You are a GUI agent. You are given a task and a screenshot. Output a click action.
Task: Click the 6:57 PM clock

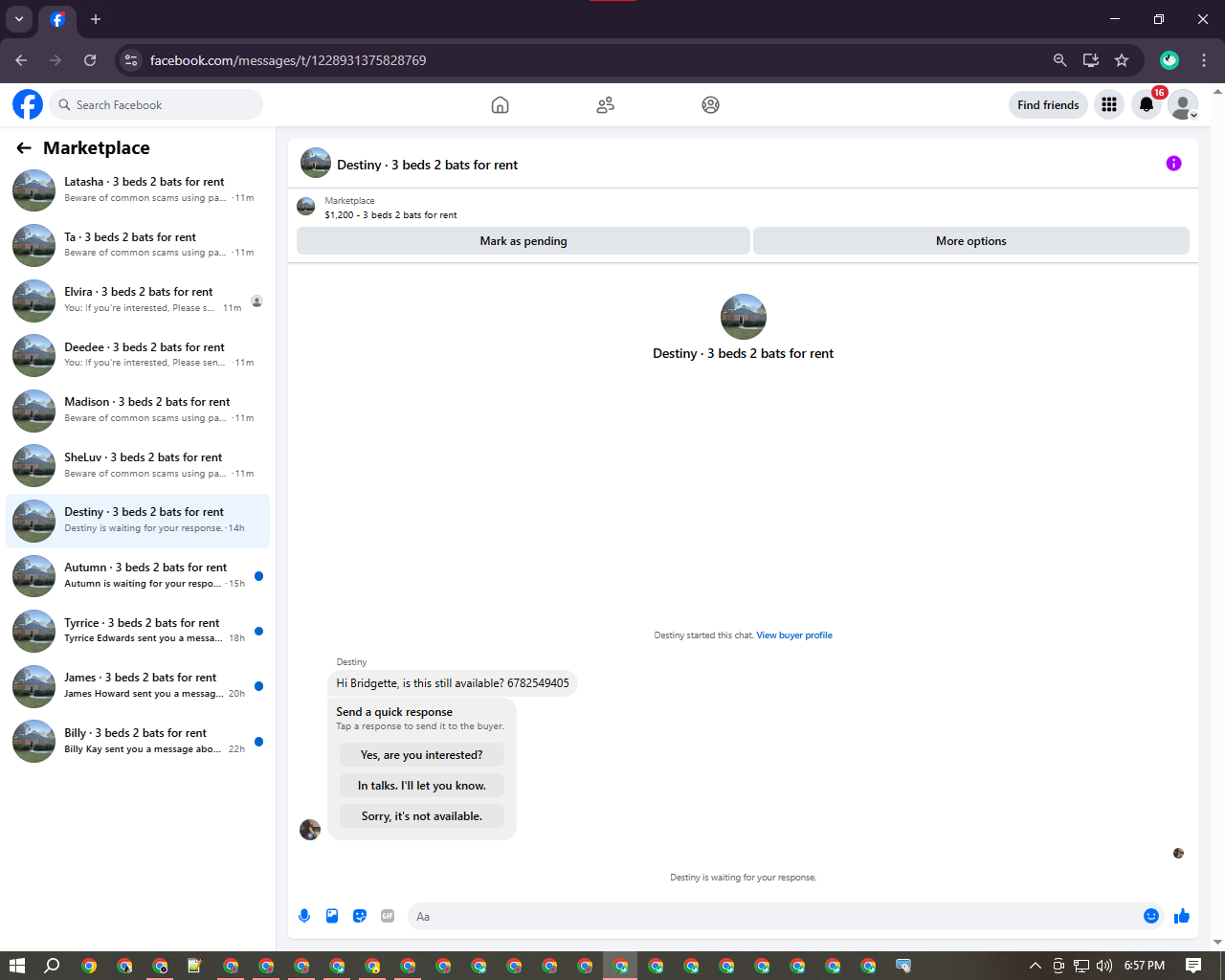click(1145, 966)
